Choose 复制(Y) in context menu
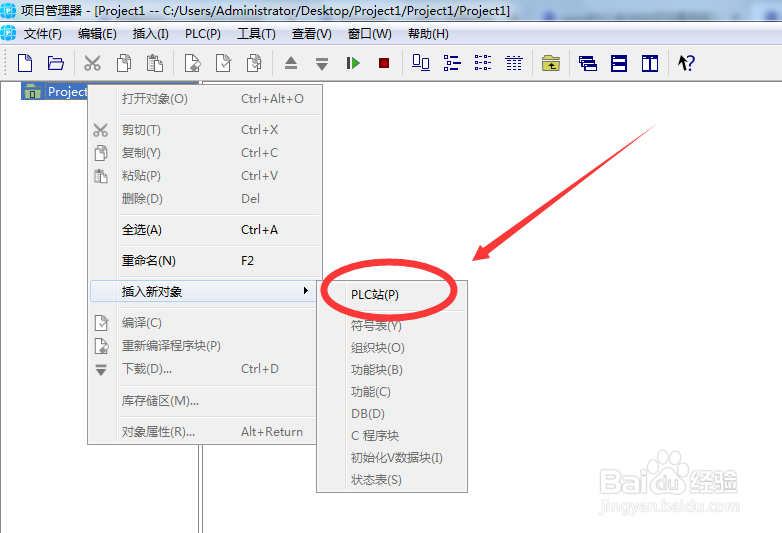The height and width of the screenshot is (533, 782). (204, 153)
